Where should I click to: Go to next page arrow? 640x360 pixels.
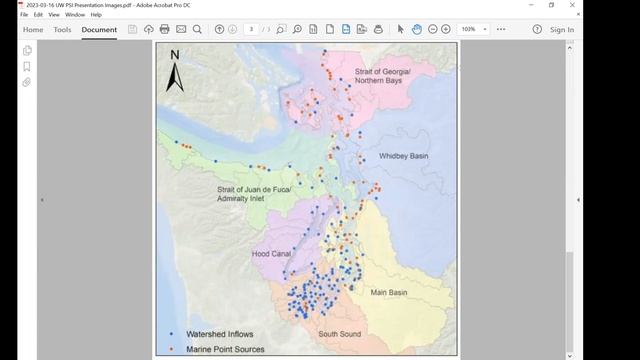(x=232, y=29)
